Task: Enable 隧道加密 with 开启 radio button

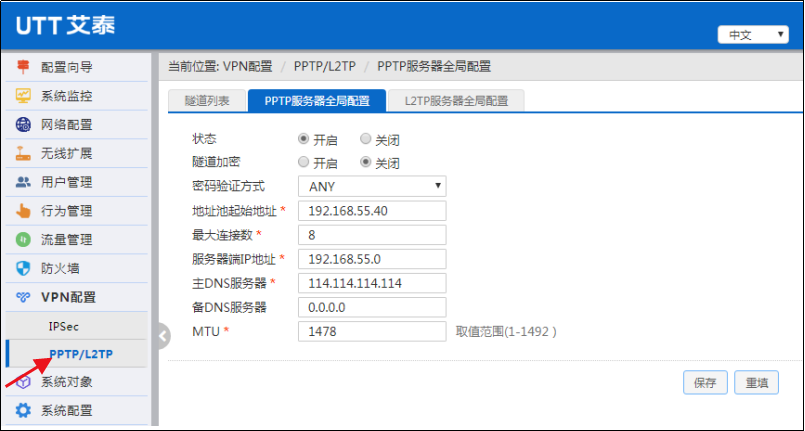Action: [x=304, y=163]
